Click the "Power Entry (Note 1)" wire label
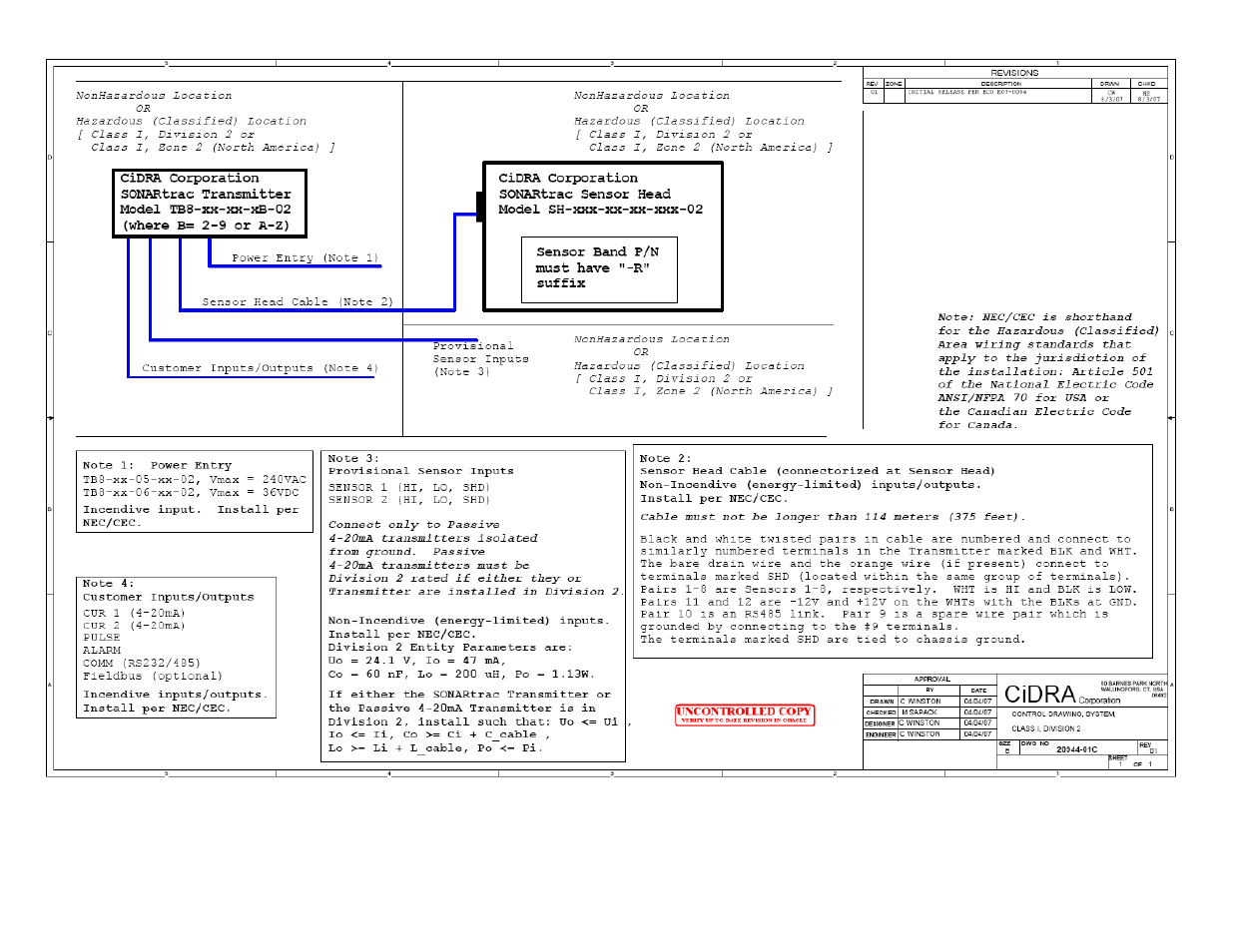Screen dimensions: 1233x952 point(306,257)
